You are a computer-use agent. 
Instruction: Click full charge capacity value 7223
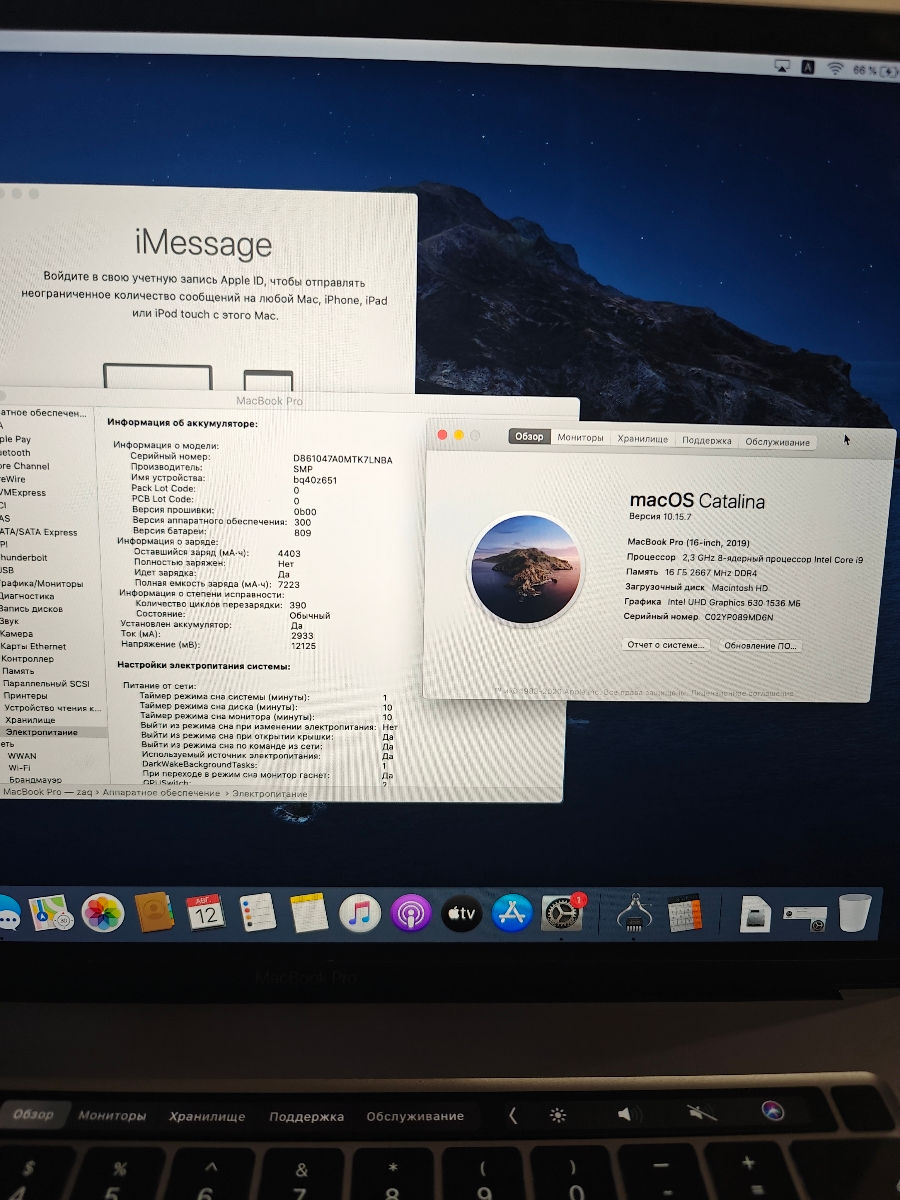[289, 584]
